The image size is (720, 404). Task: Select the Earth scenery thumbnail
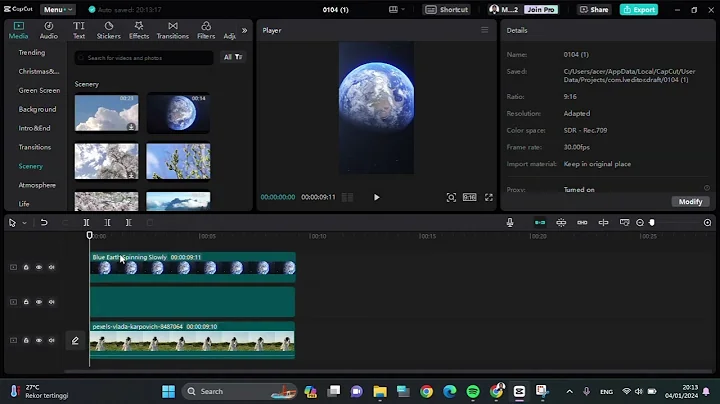pyautogui.click(x=178, y=113)
